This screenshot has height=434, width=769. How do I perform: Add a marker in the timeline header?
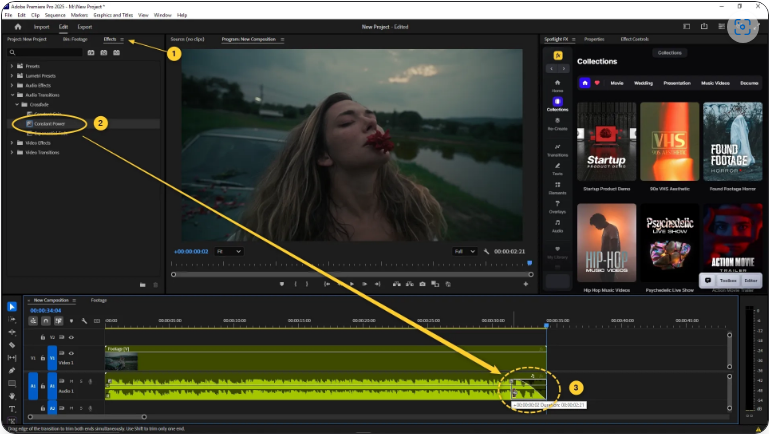pyautogui.click(x=71, y=321)
